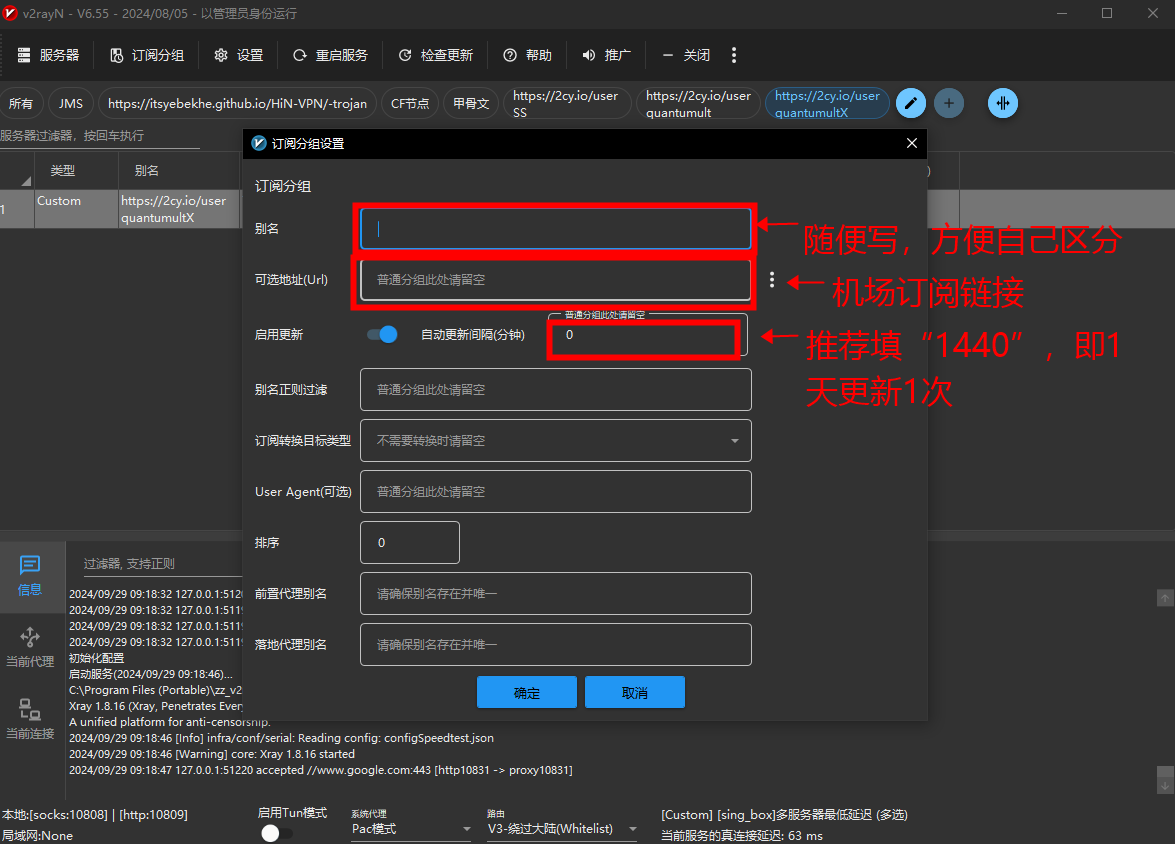Click the pencil edit subscription icon
Image resolution: width=1175 pixels, height=844 pixels.
[x=910, y=103]
